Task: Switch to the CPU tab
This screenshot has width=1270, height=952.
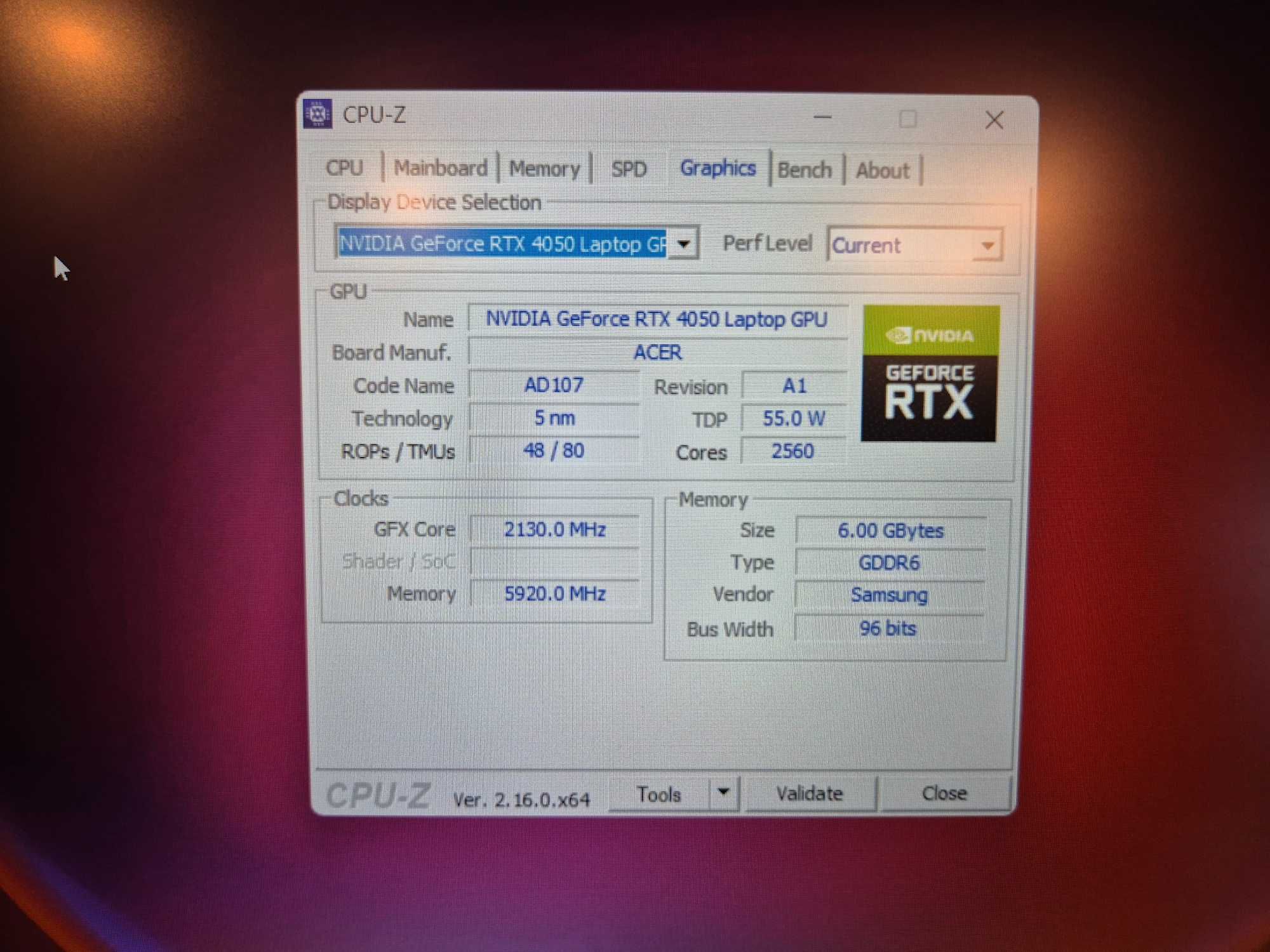Action: coord(344,168)
